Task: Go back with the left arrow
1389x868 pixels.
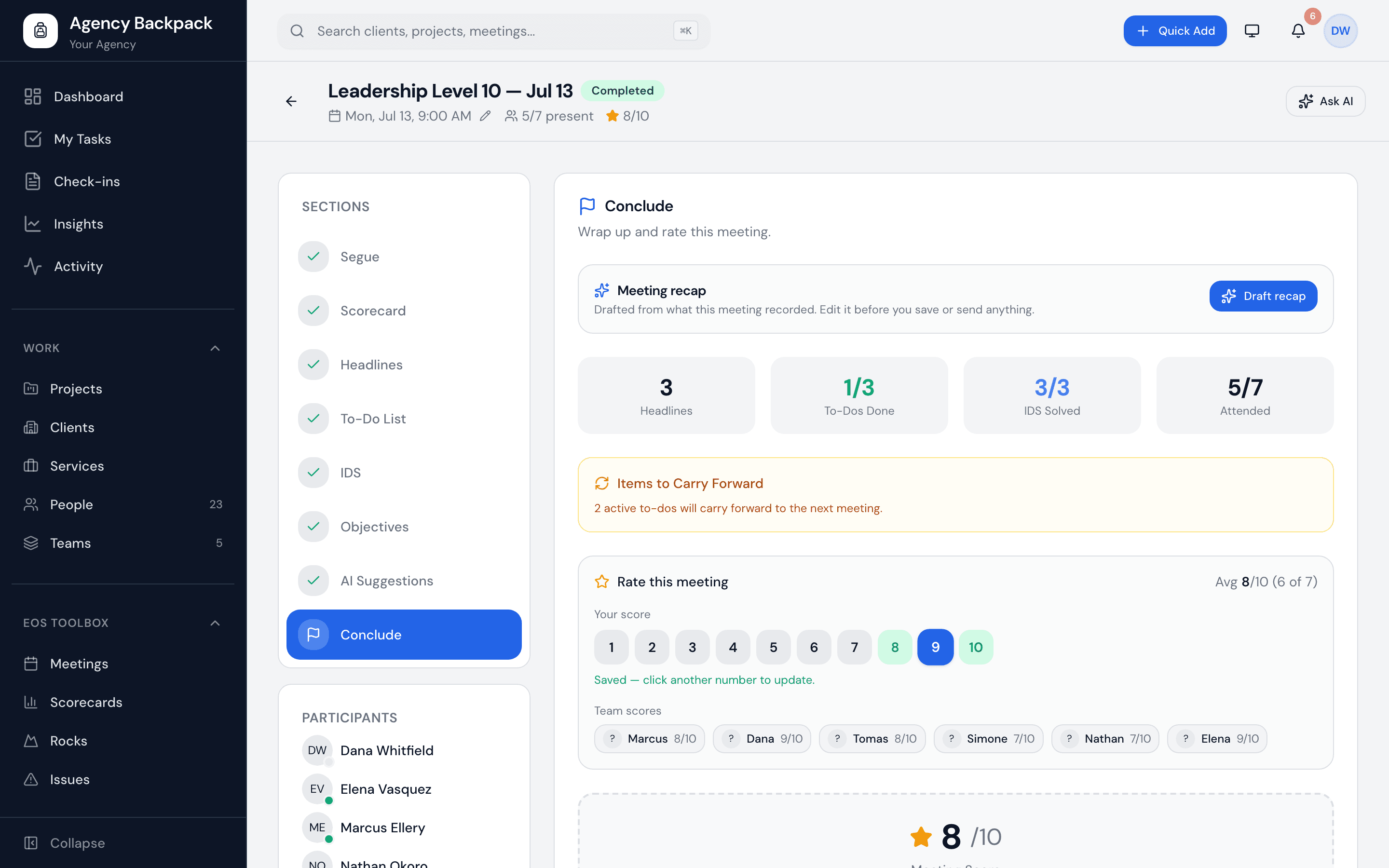Action: click(x=292, y=102)
